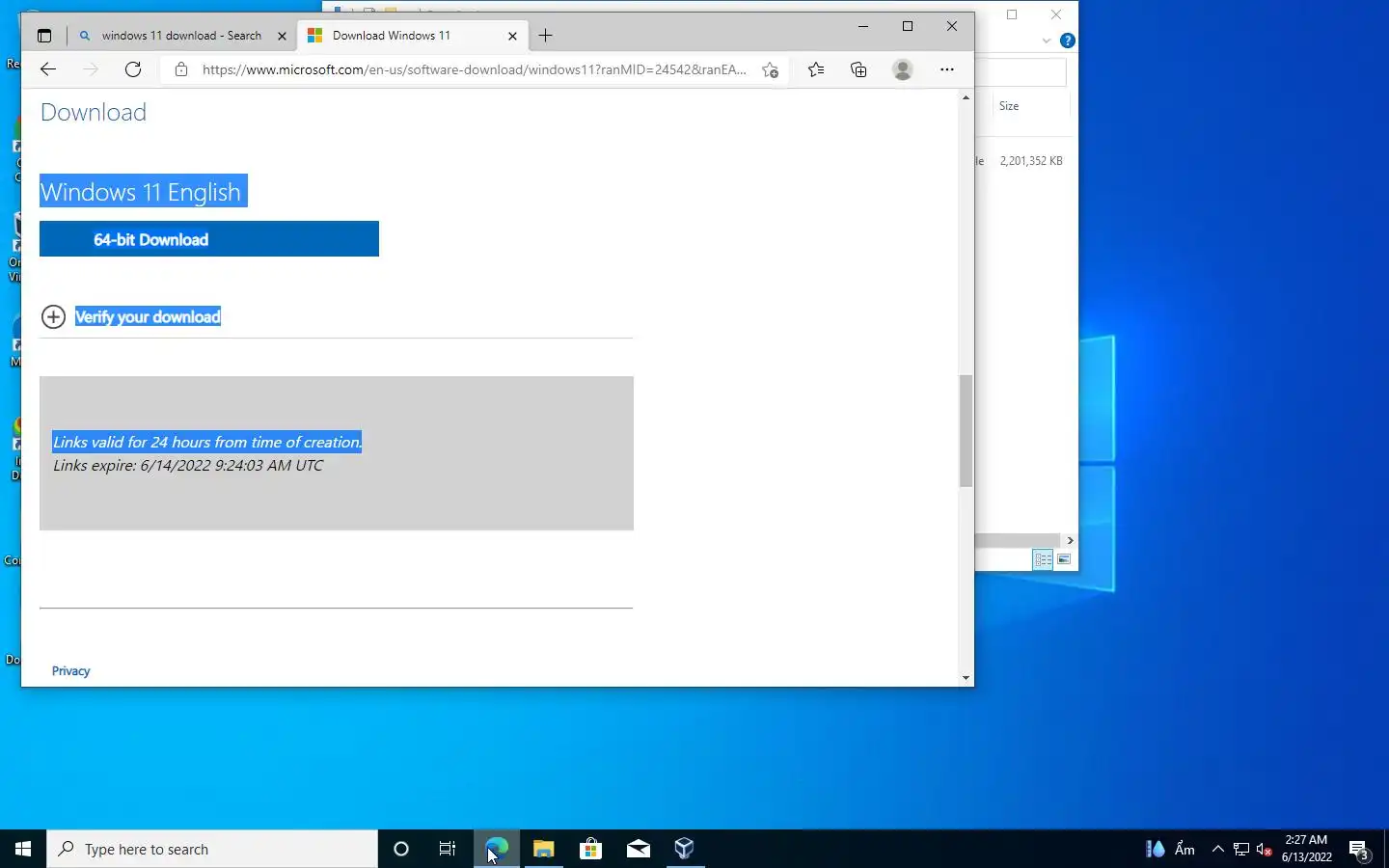The image size is (1389, 868).
Task: Open the tab actions menu icon
Action: coord(44,36)
